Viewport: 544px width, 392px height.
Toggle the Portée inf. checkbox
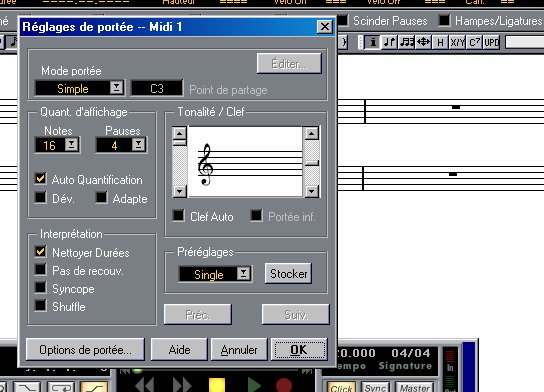(x=256, y=215)
